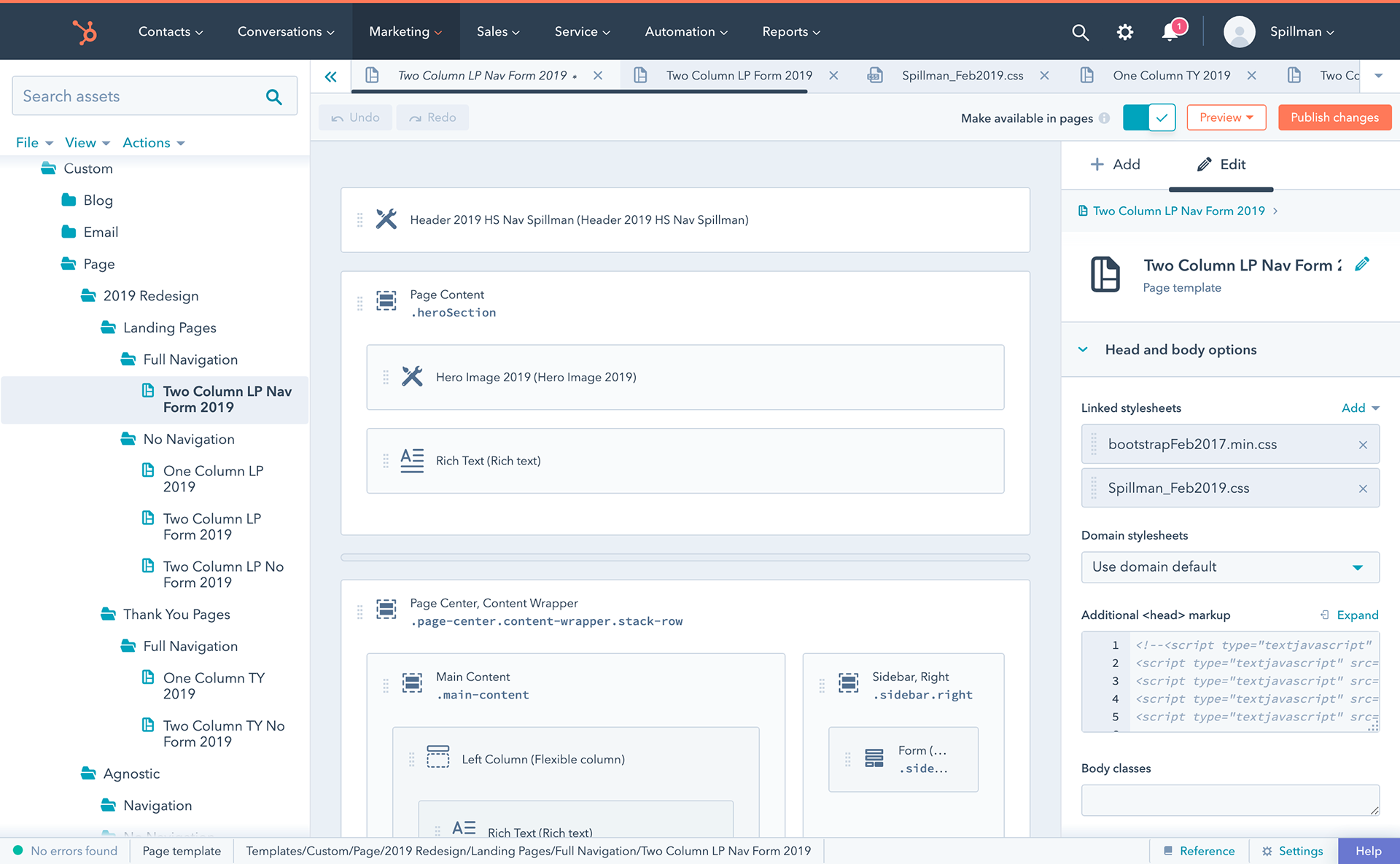The image size is (1400, 864).
Task: Switch to Two Column LP Form 2019 tab
Action: tap(739, 76)
